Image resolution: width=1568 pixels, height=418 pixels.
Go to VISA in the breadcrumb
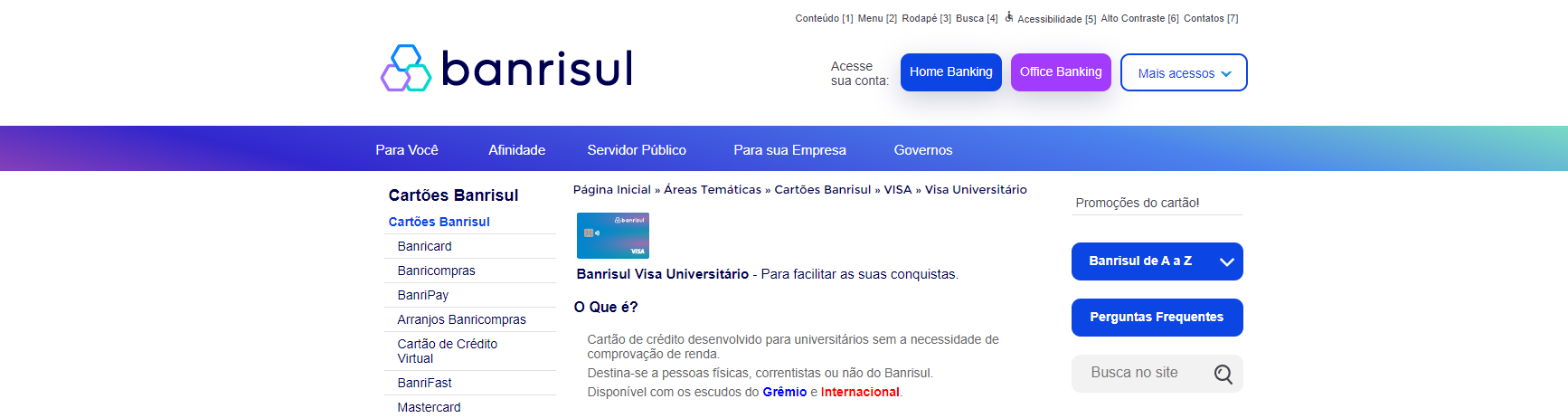tap(897, 190)
